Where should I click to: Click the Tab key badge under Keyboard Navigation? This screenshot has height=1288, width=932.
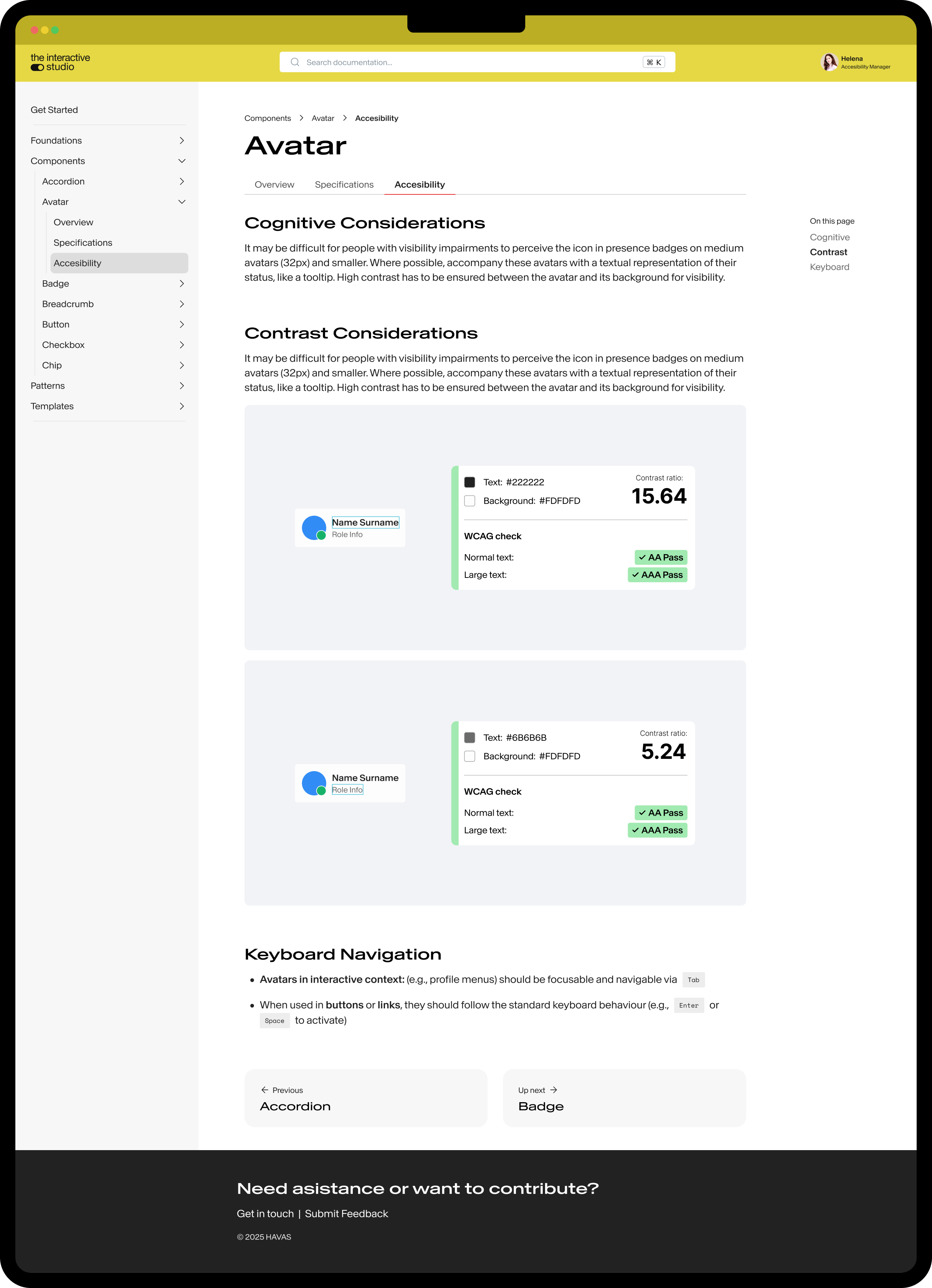pyautogui.click(x=693, y=980)
